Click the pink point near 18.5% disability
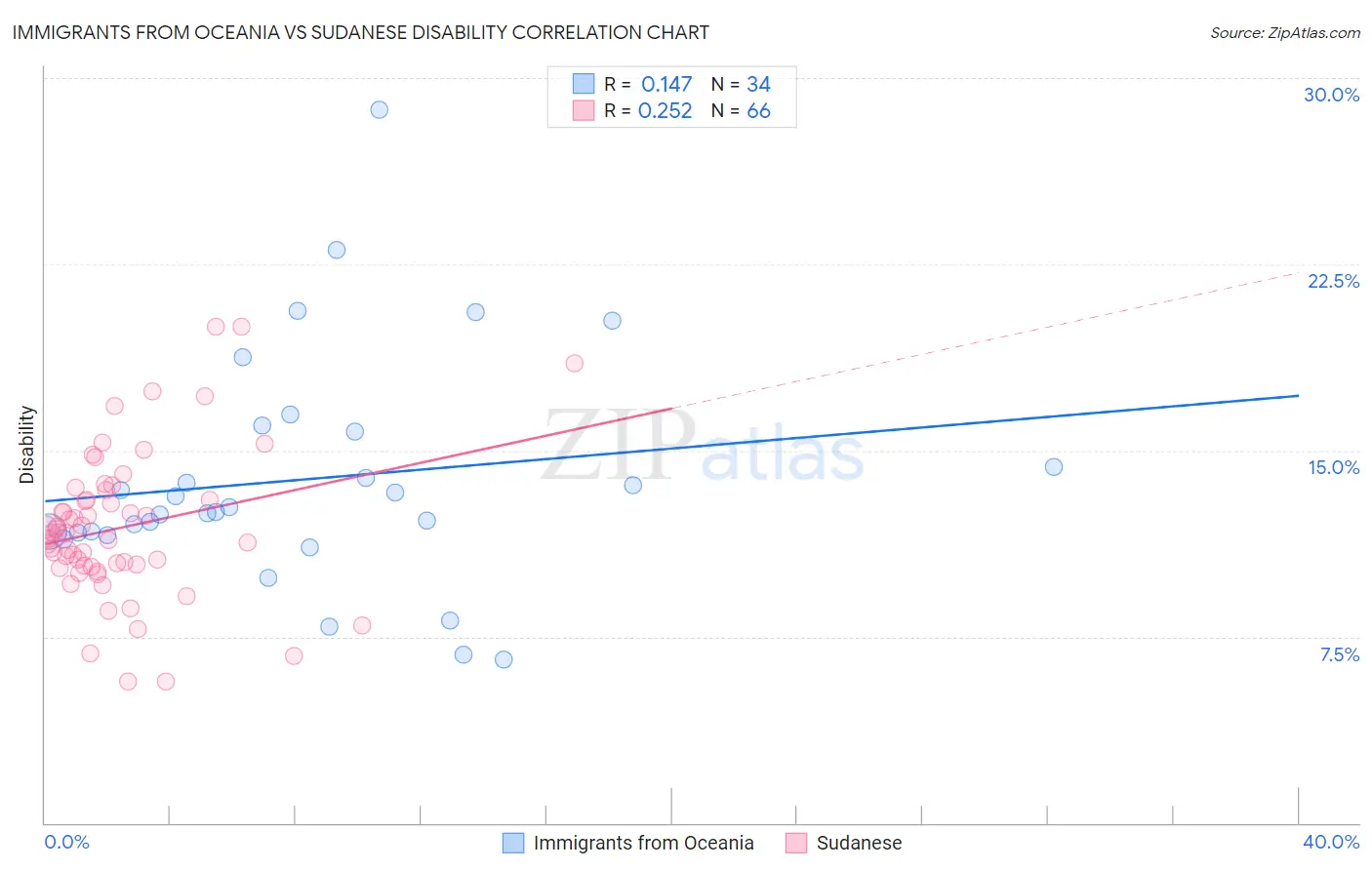The width and height of the screenshot is (1372, 870). click(575, 364)
